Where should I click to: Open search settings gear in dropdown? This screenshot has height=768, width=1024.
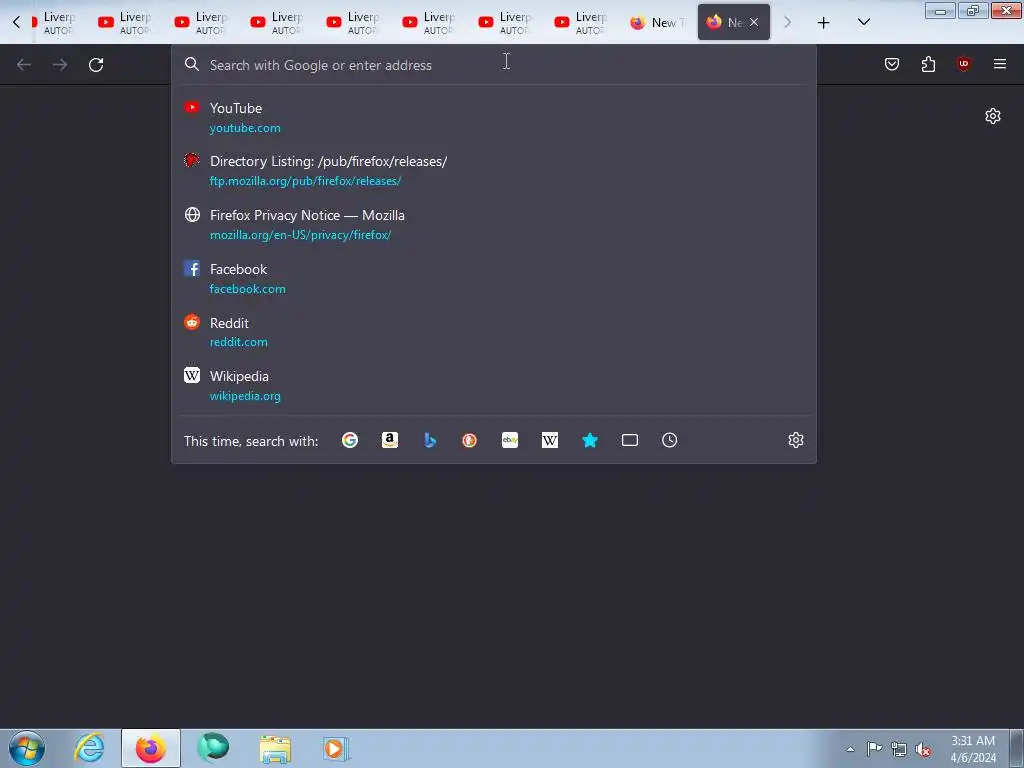(x=795, y=440)
